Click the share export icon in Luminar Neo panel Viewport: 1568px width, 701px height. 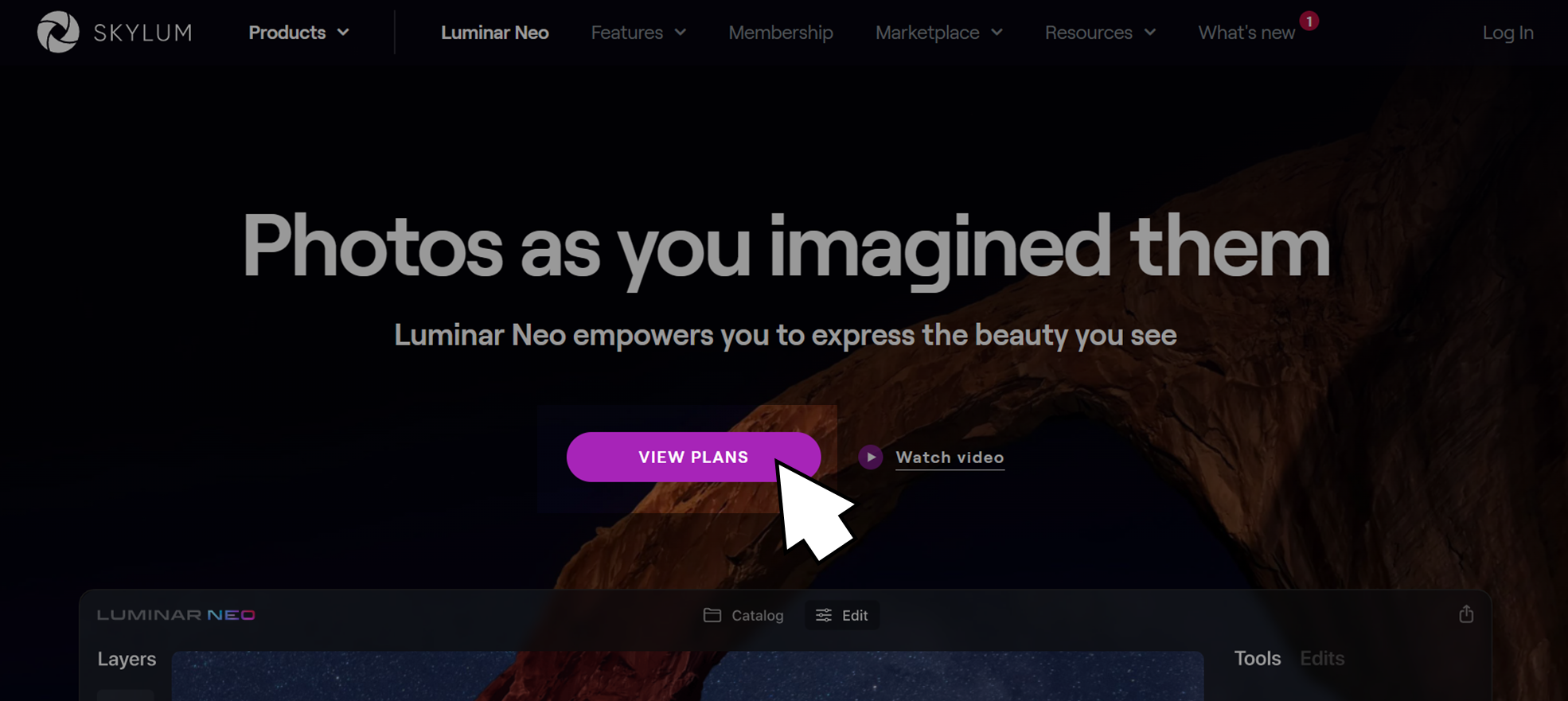click(1466, 614)
